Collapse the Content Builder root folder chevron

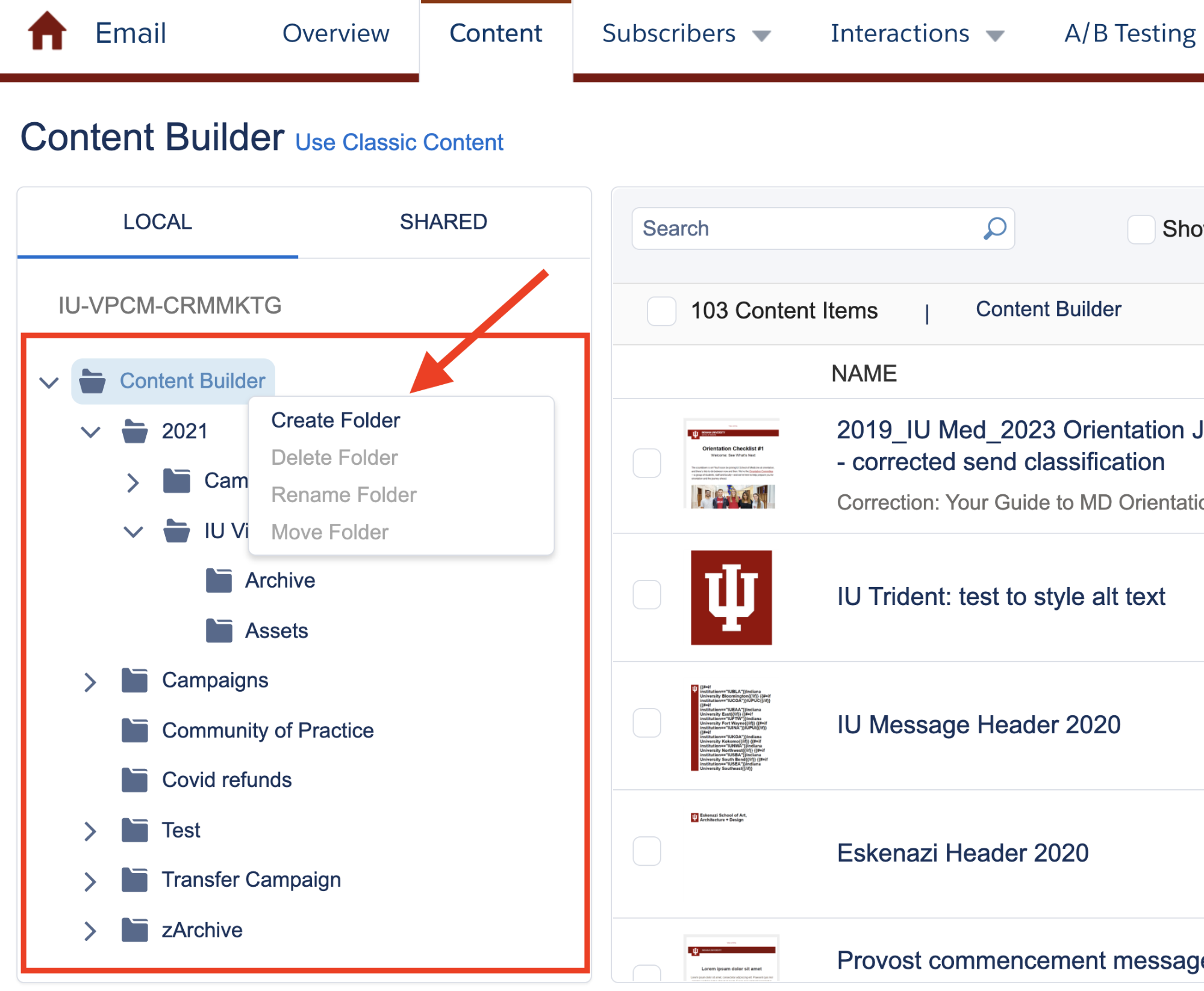[49, 382]
